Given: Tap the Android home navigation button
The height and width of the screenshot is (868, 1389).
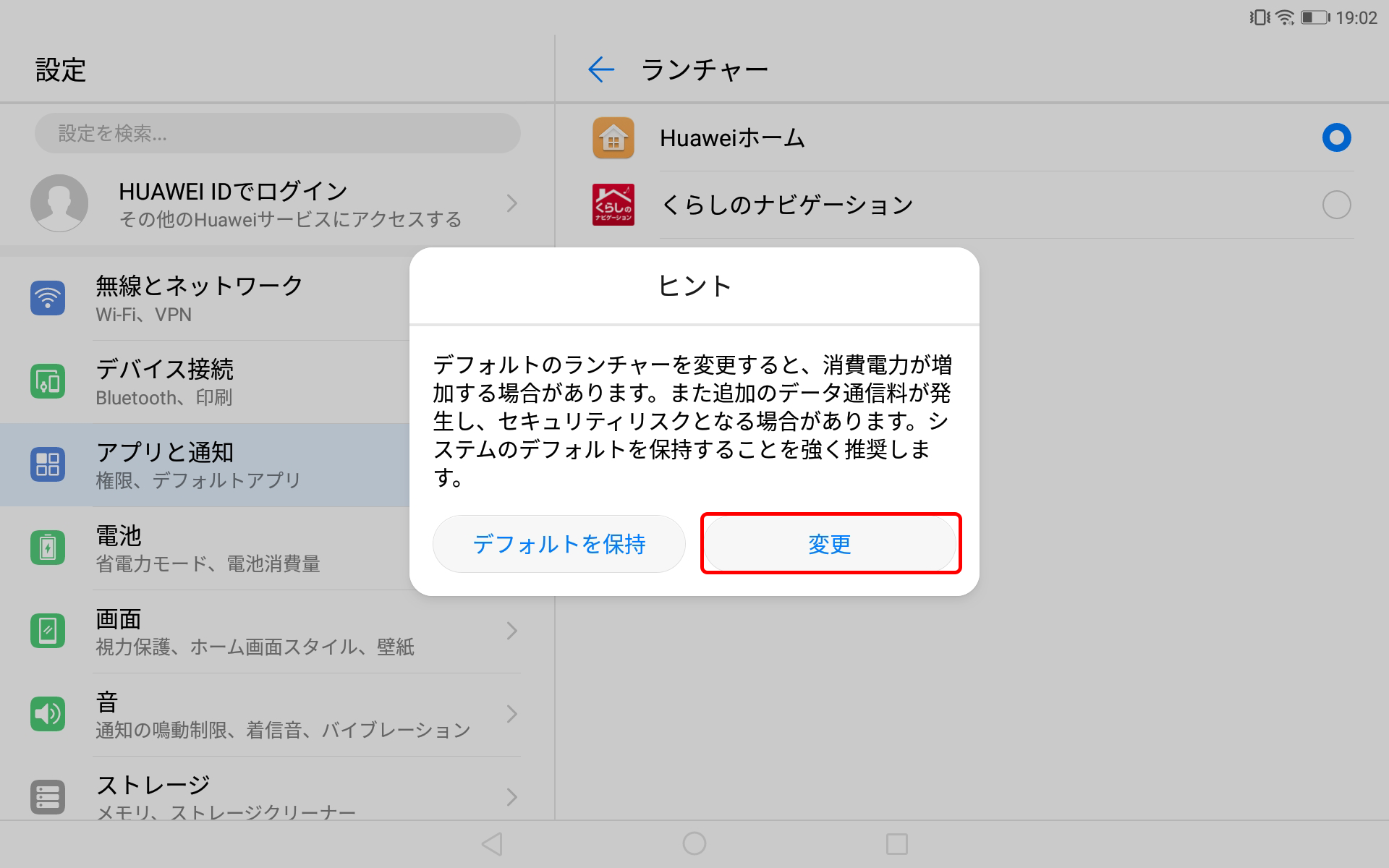Looking at the screenshot, I should [694, 843].
